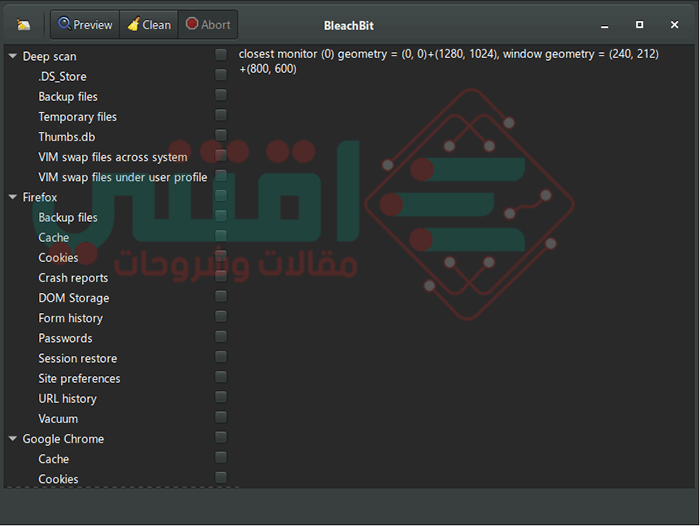Toggle the Temporary files checkbox

pyautogui.click(x=221, y=115)
